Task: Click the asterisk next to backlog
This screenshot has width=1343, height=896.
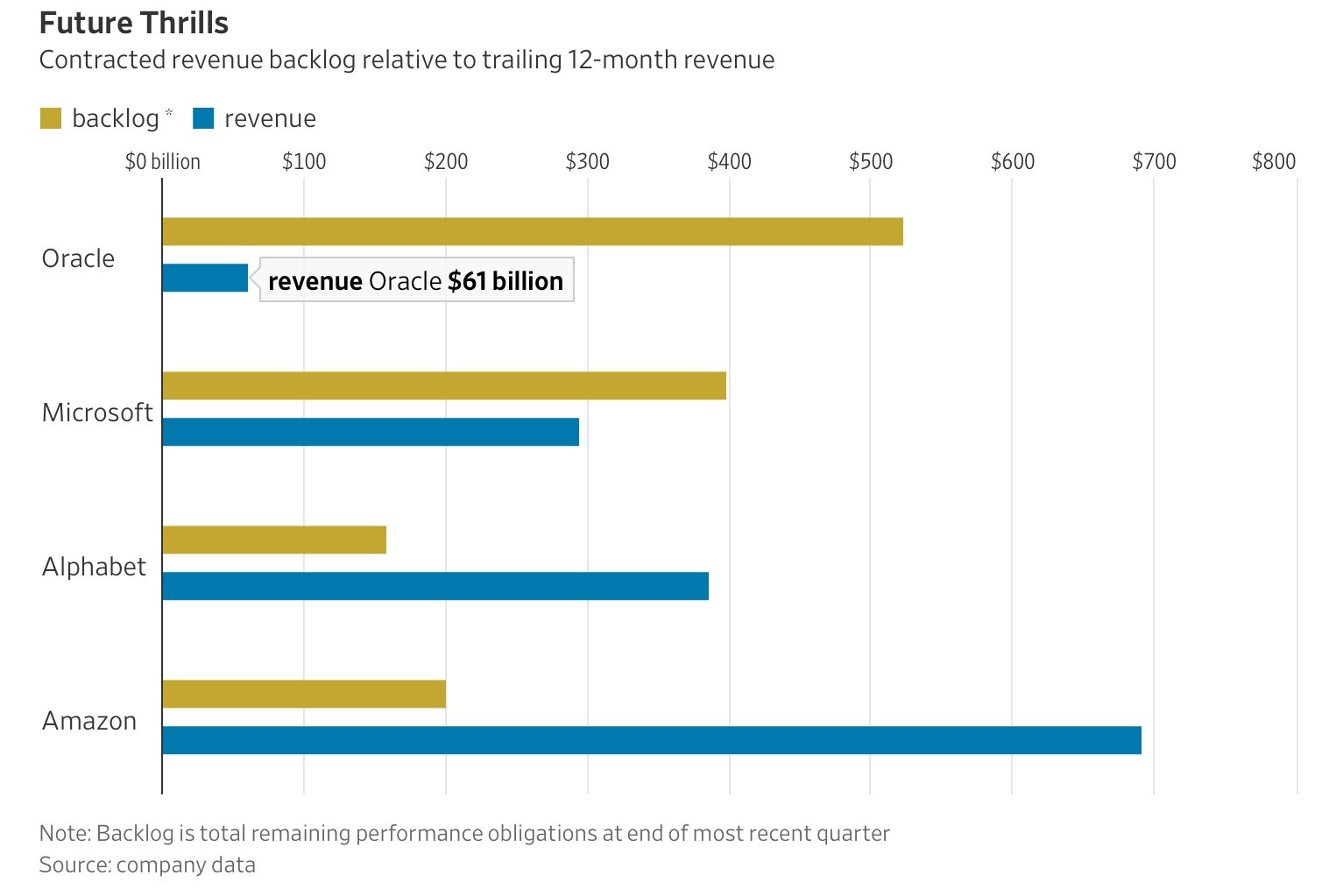Action: coord(169,113)
